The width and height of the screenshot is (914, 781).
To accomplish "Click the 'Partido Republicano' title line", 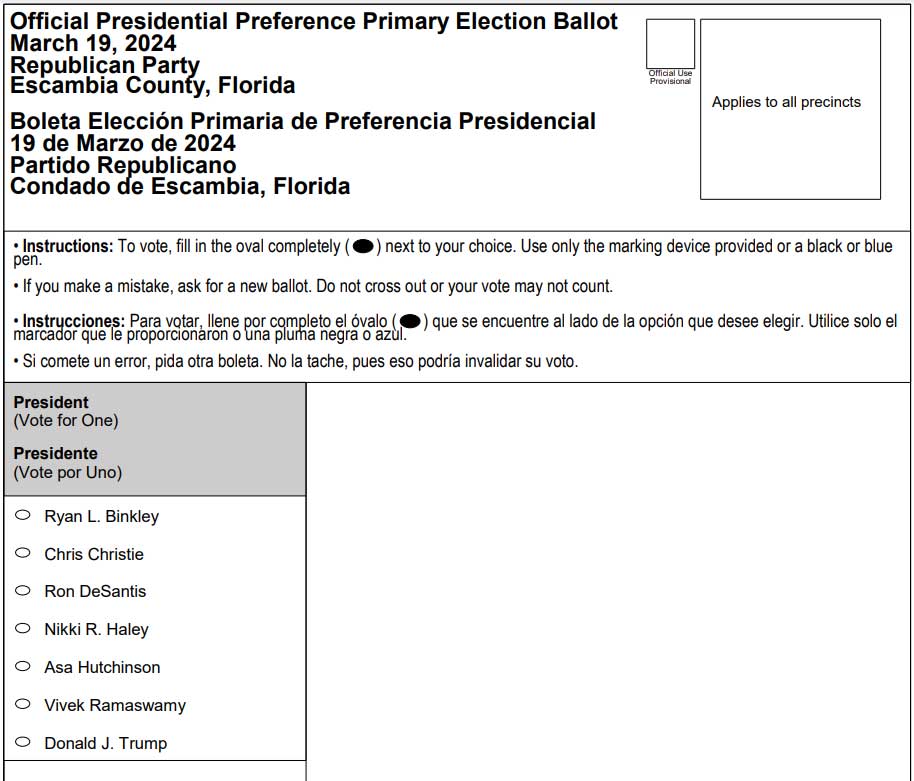I will 123,165.
